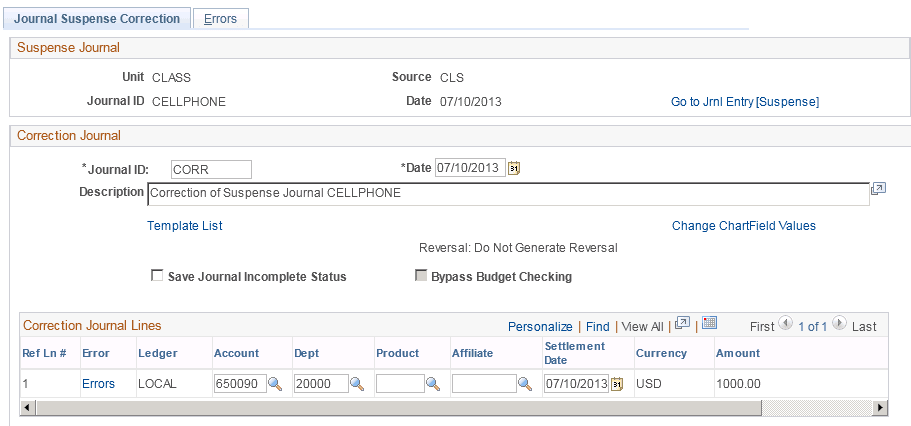Switch to Errors tab
Screen dimensions: 911x426
coord(221,19)
